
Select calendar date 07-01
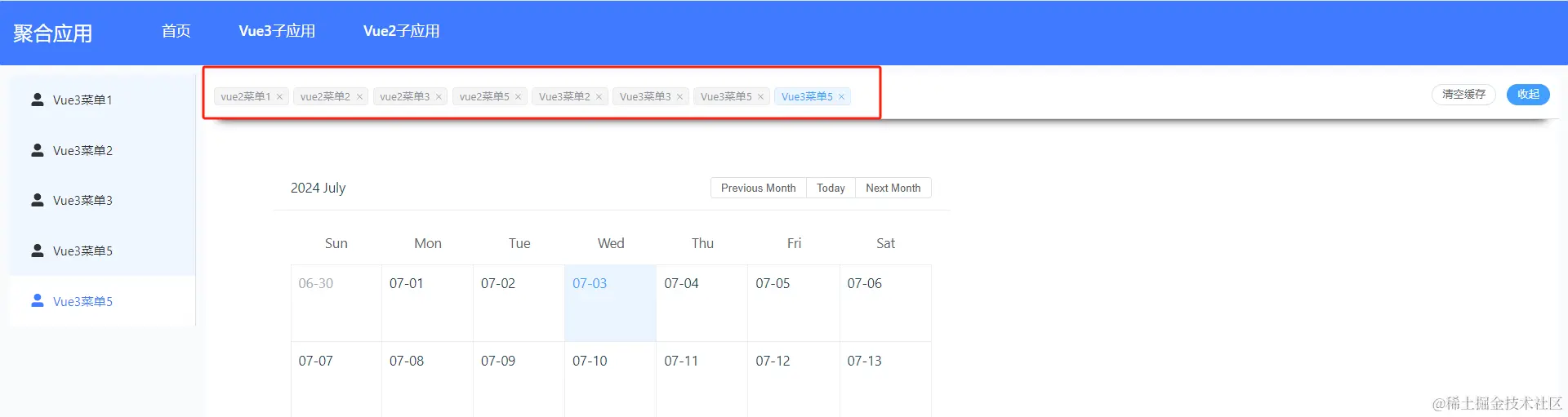tap(427, 303)
